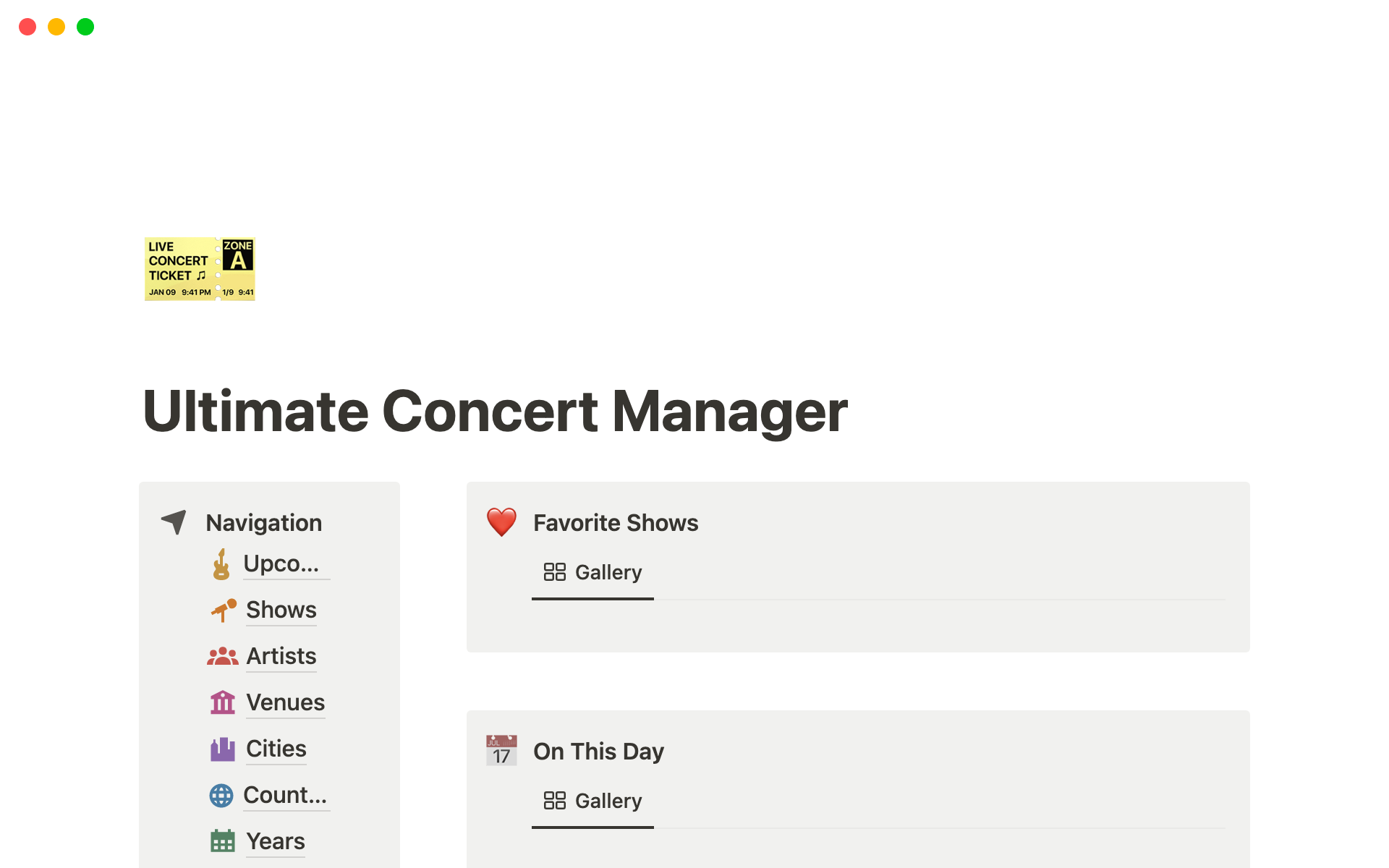The height and width of the screenshot is (868, 1389).
Task: Click the Ultimate Concert Manager title
Action: click(495, 411)
